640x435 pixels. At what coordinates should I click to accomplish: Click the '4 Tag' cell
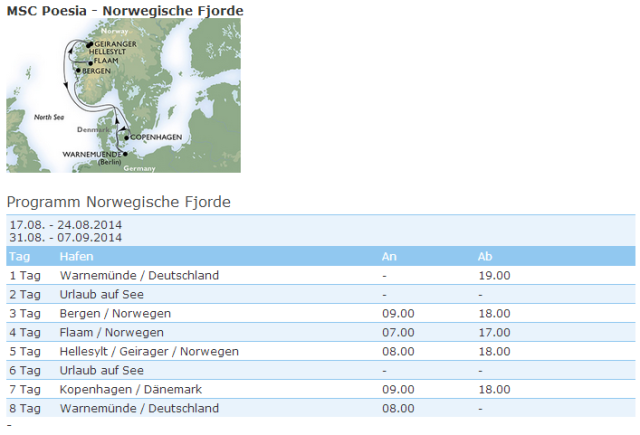coord(25,332)
